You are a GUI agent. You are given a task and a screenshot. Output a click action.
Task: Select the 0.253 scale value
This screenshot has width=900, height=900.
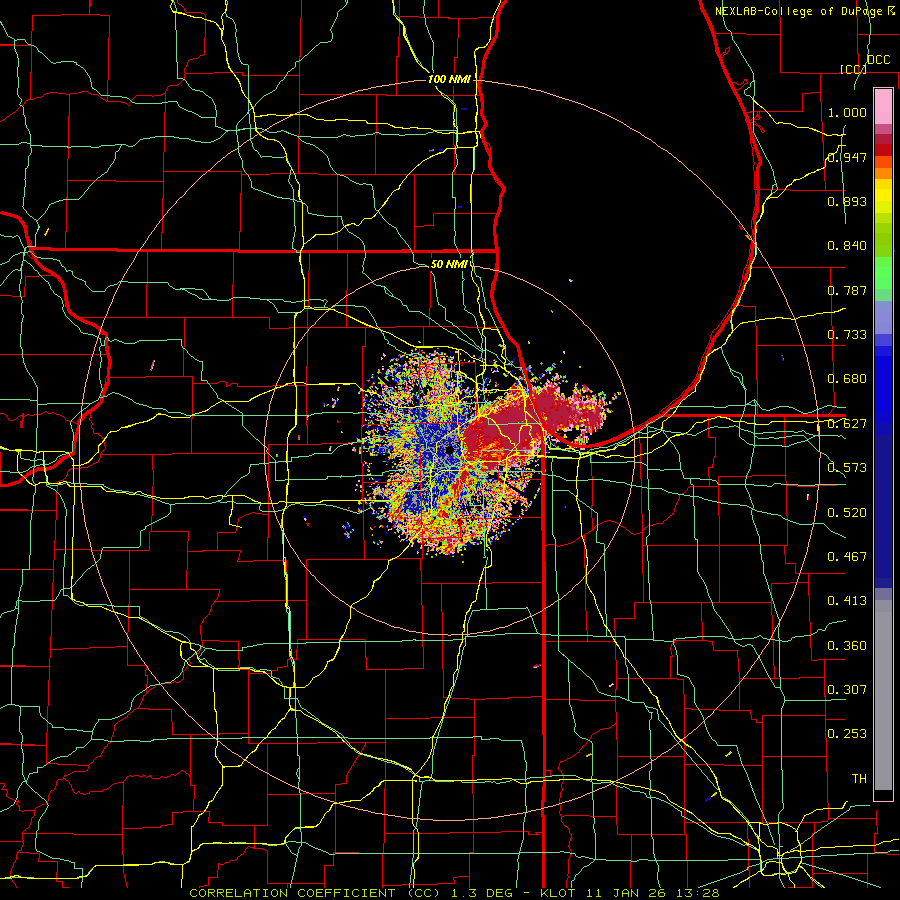pyautogui.click(x=847, y=734)
